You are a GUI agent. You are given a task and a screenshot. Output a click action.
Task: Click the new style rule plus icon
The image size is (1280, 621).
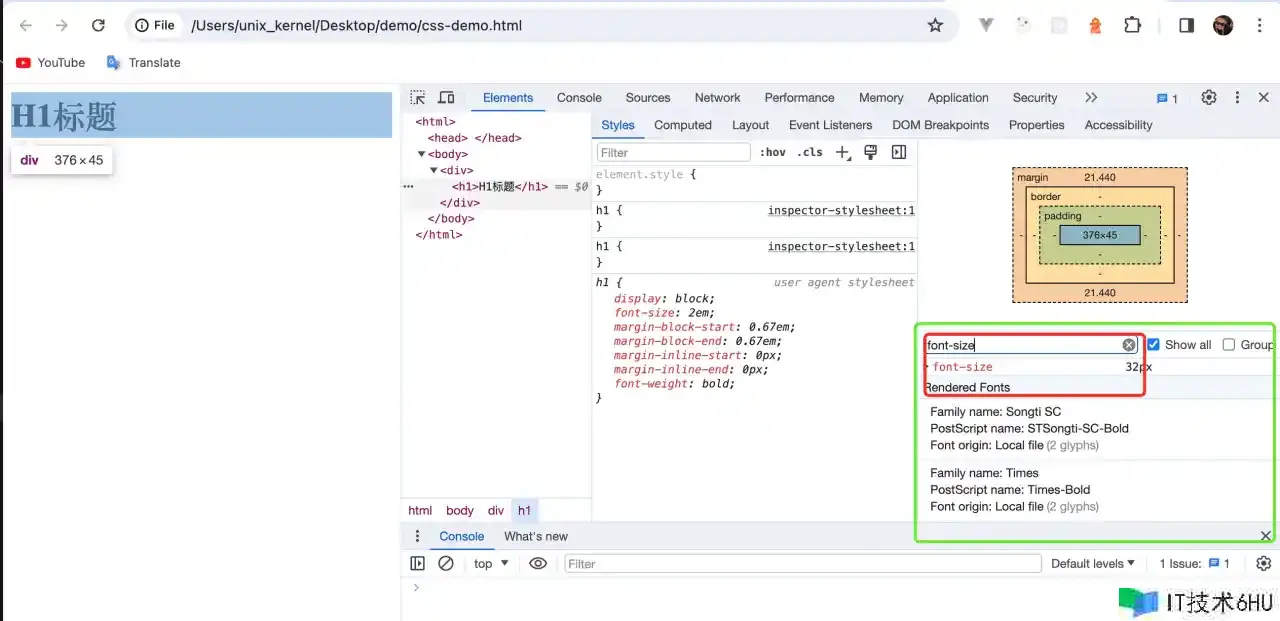click(843, 153)
